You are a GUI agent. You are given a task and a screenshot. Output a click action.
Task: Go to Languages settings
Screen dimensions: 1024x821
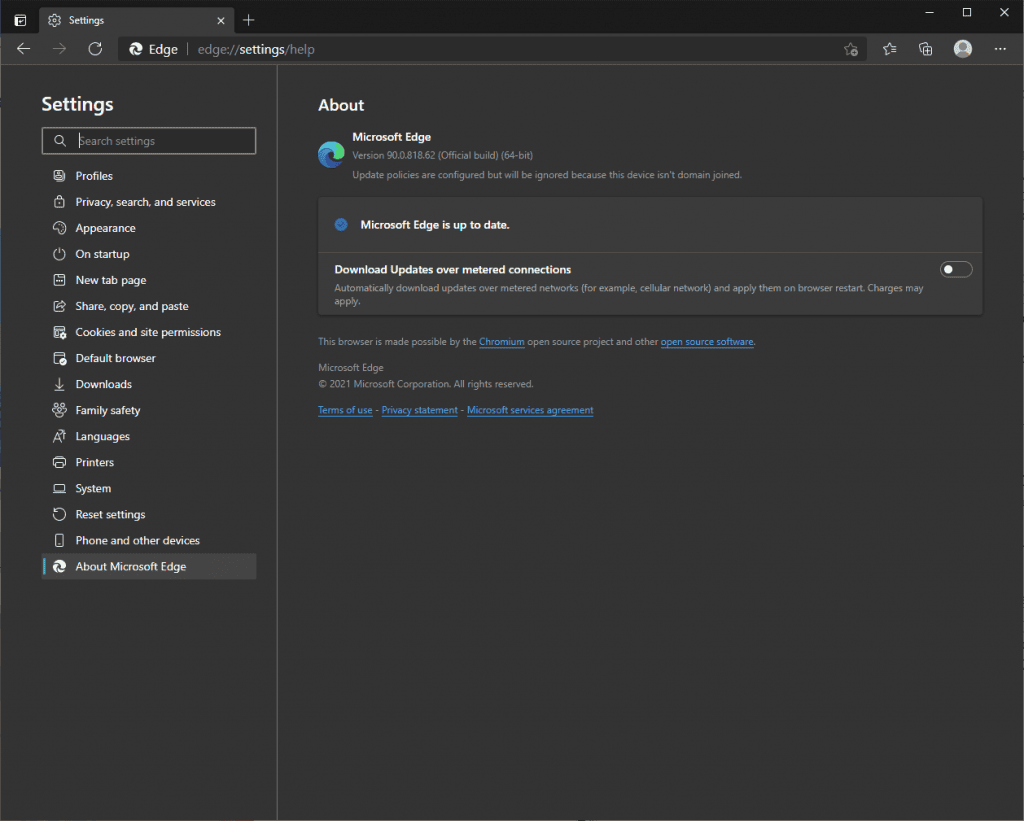149,436
